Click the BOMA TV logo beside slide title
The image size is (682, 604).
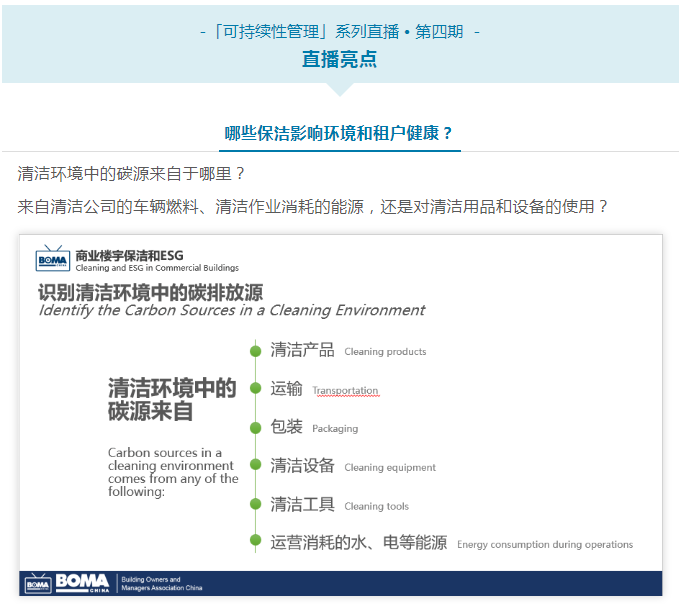tap(53, 258)
